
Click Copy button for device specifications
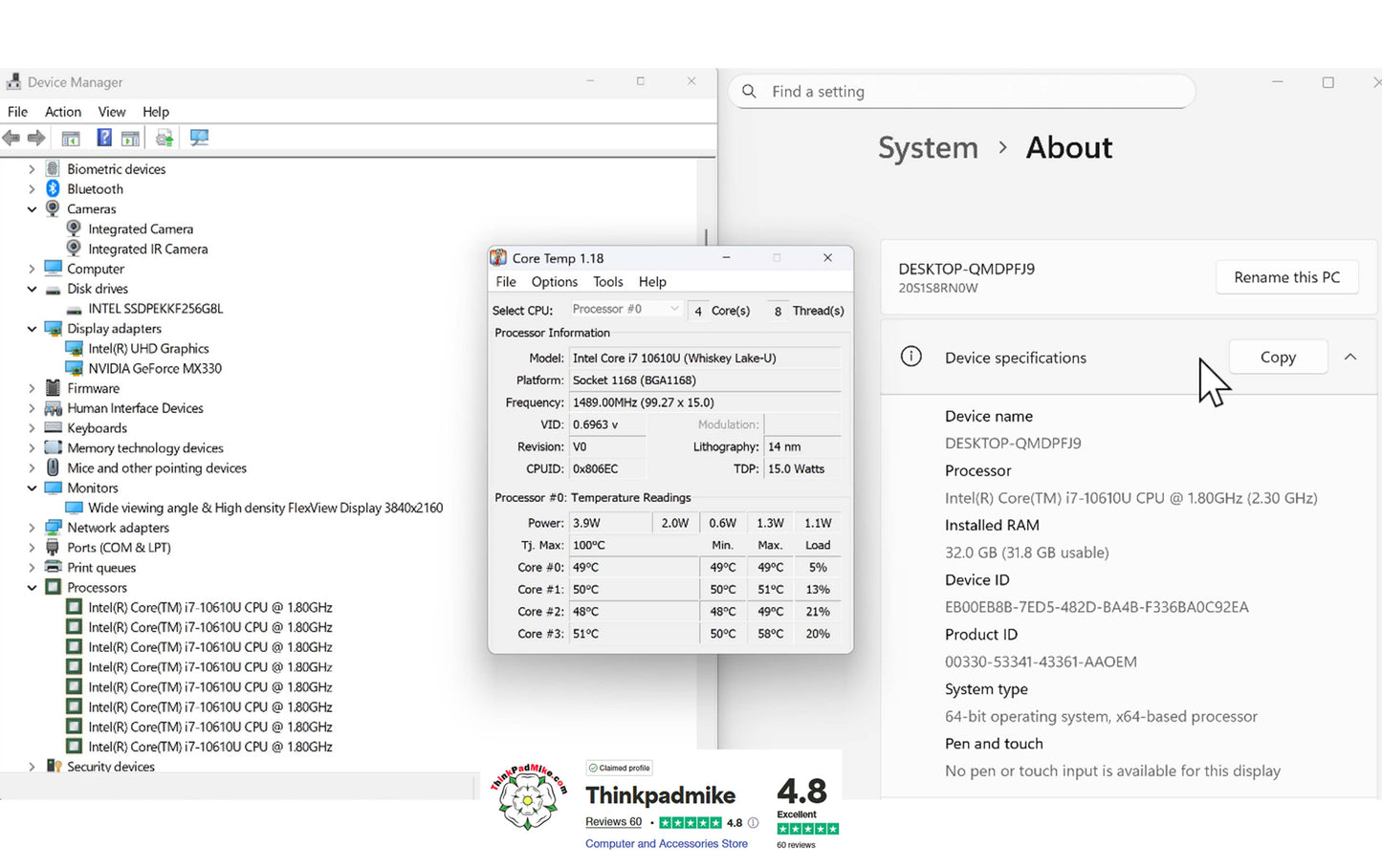[x=1278, y=357]
